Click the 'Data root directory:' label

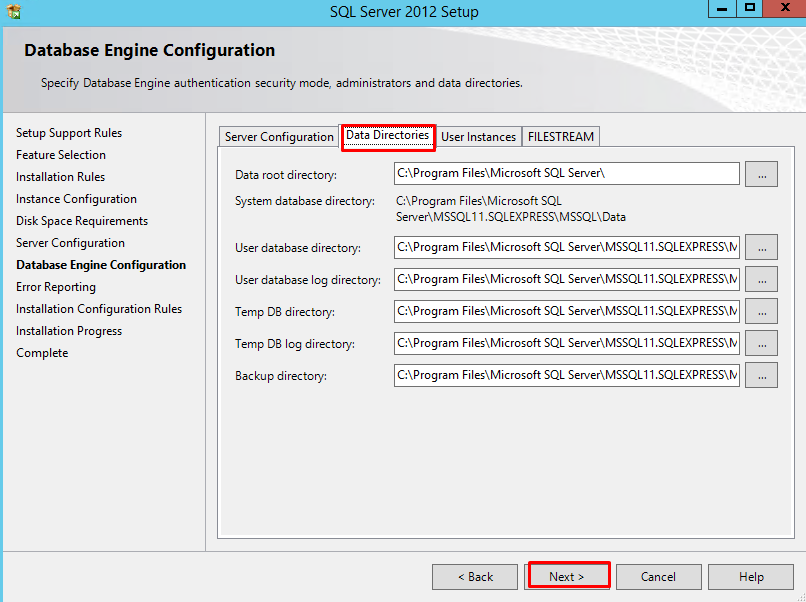pyautogui.click(x=286, y=175)
